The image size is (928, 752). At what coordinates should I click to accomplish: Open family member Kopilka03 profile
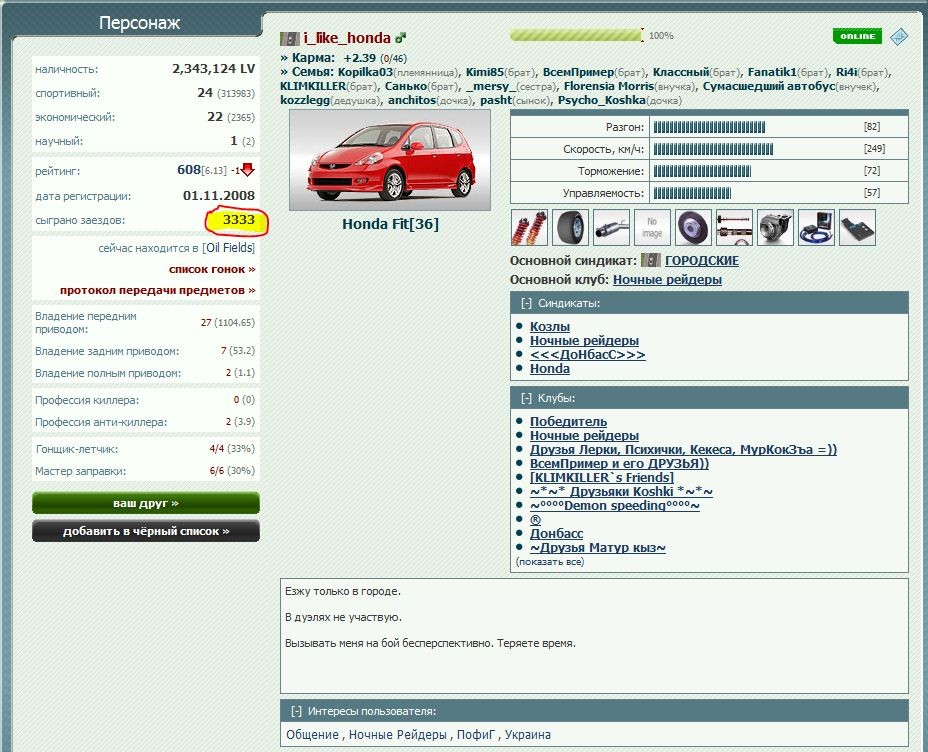365,72
